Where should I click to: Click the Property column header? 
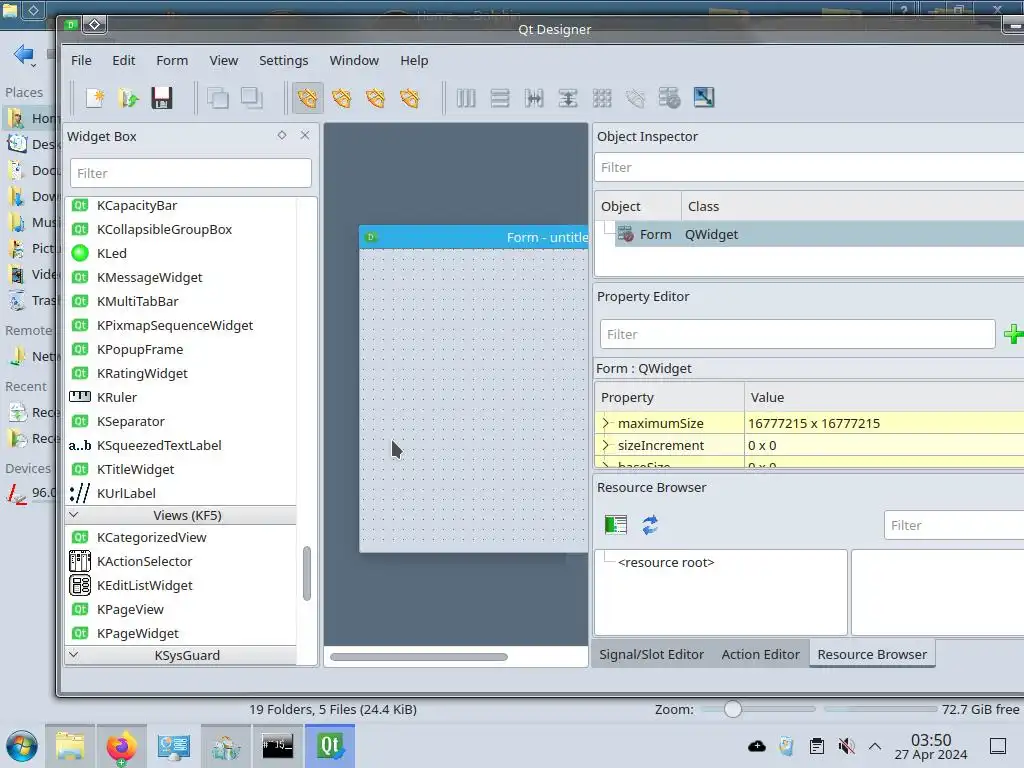[x=669, y=397]
